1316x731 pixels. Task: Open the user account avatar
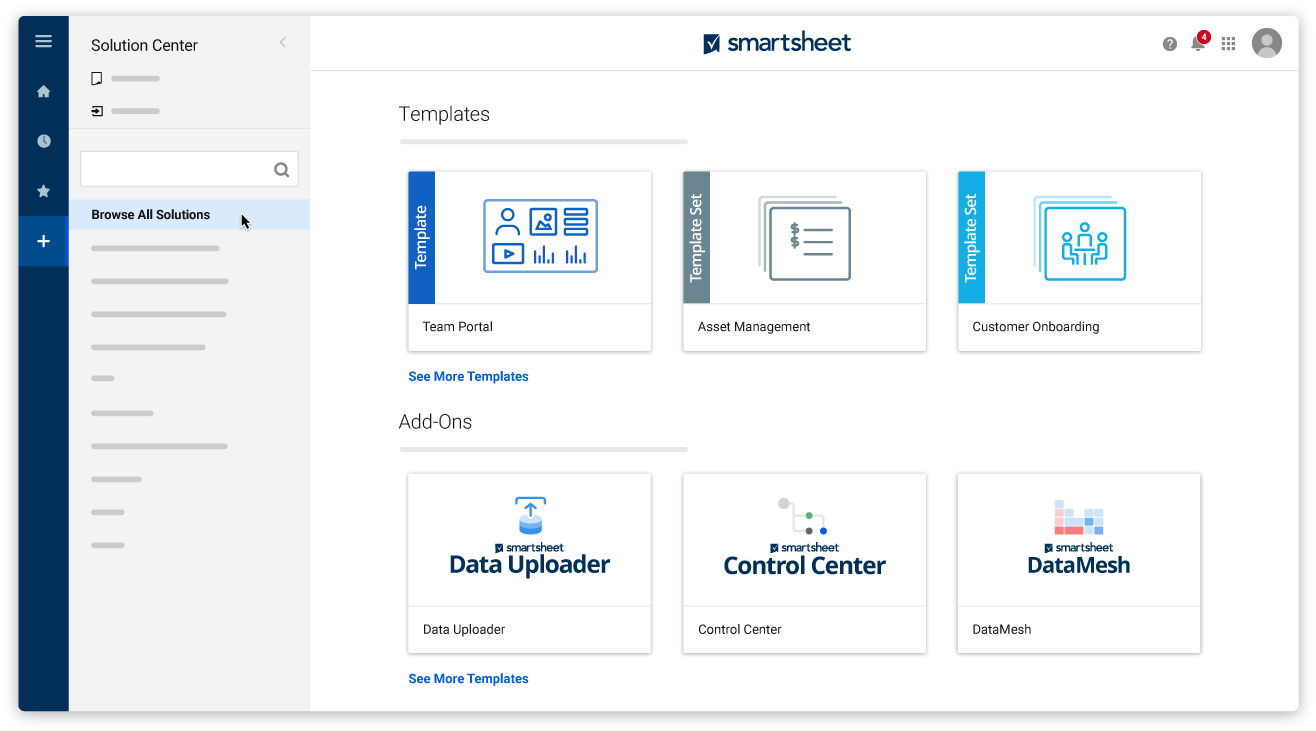(1267, 43)
